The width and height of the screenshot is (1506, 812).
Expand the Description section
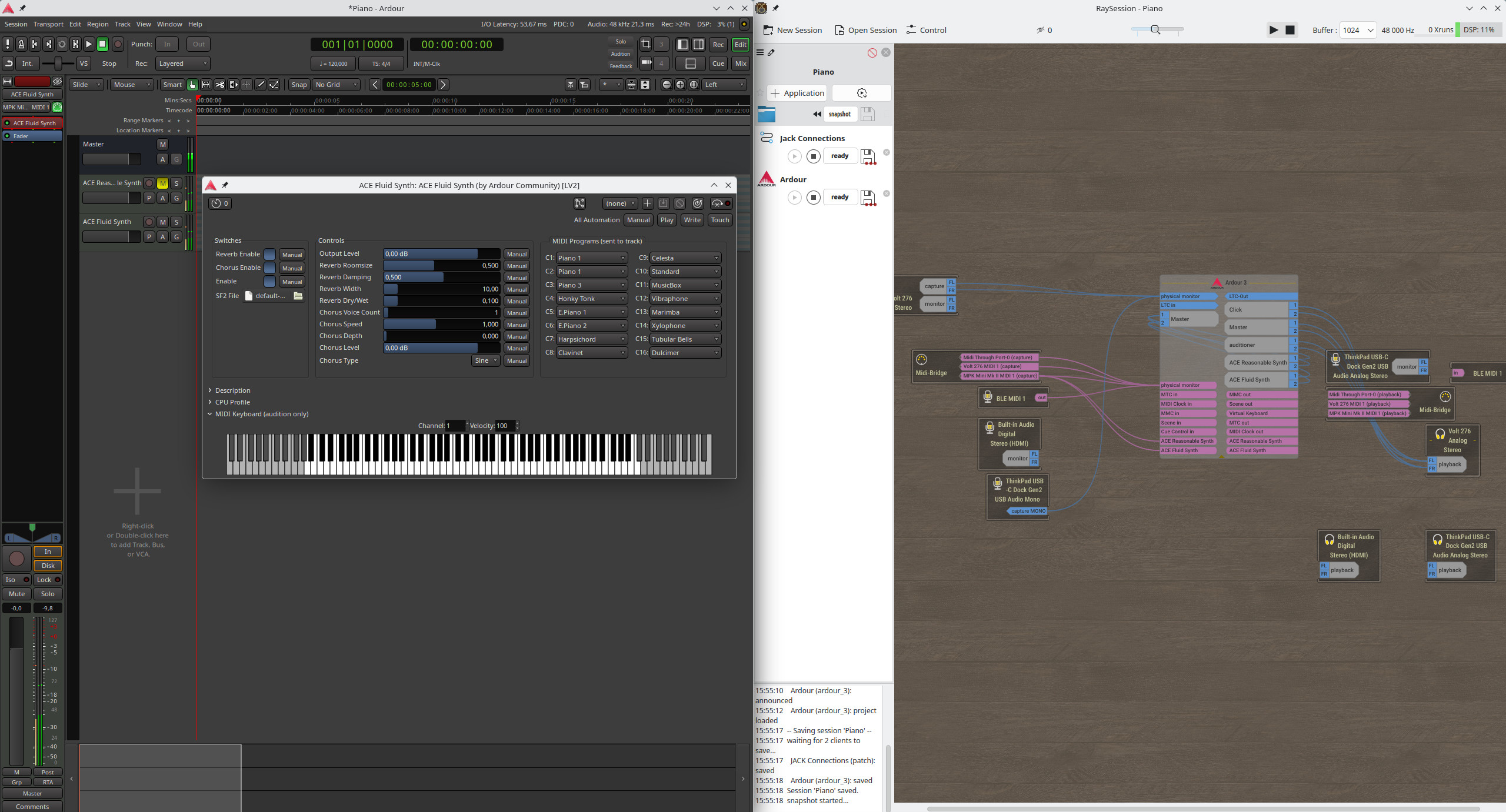[229, 390]
